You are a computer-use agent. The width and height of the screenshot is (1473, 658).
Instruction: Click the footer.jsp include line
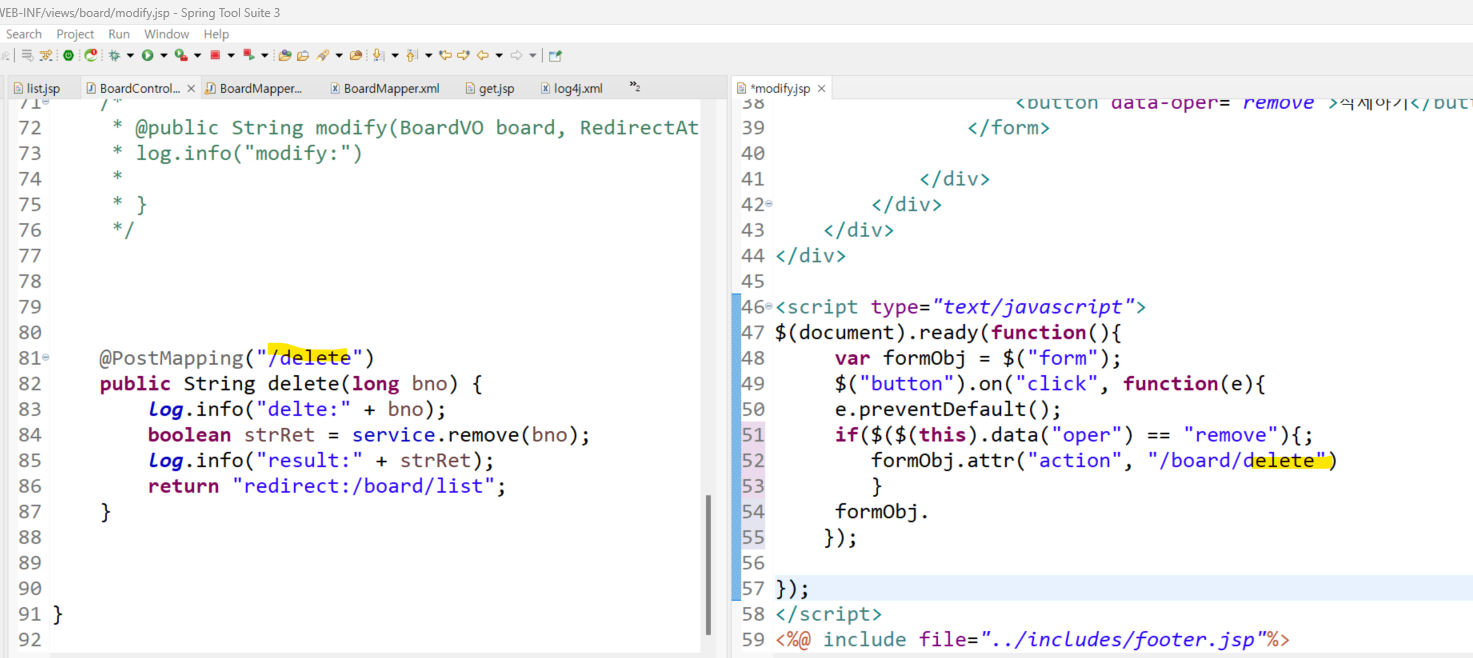[x=1032, y=640]
